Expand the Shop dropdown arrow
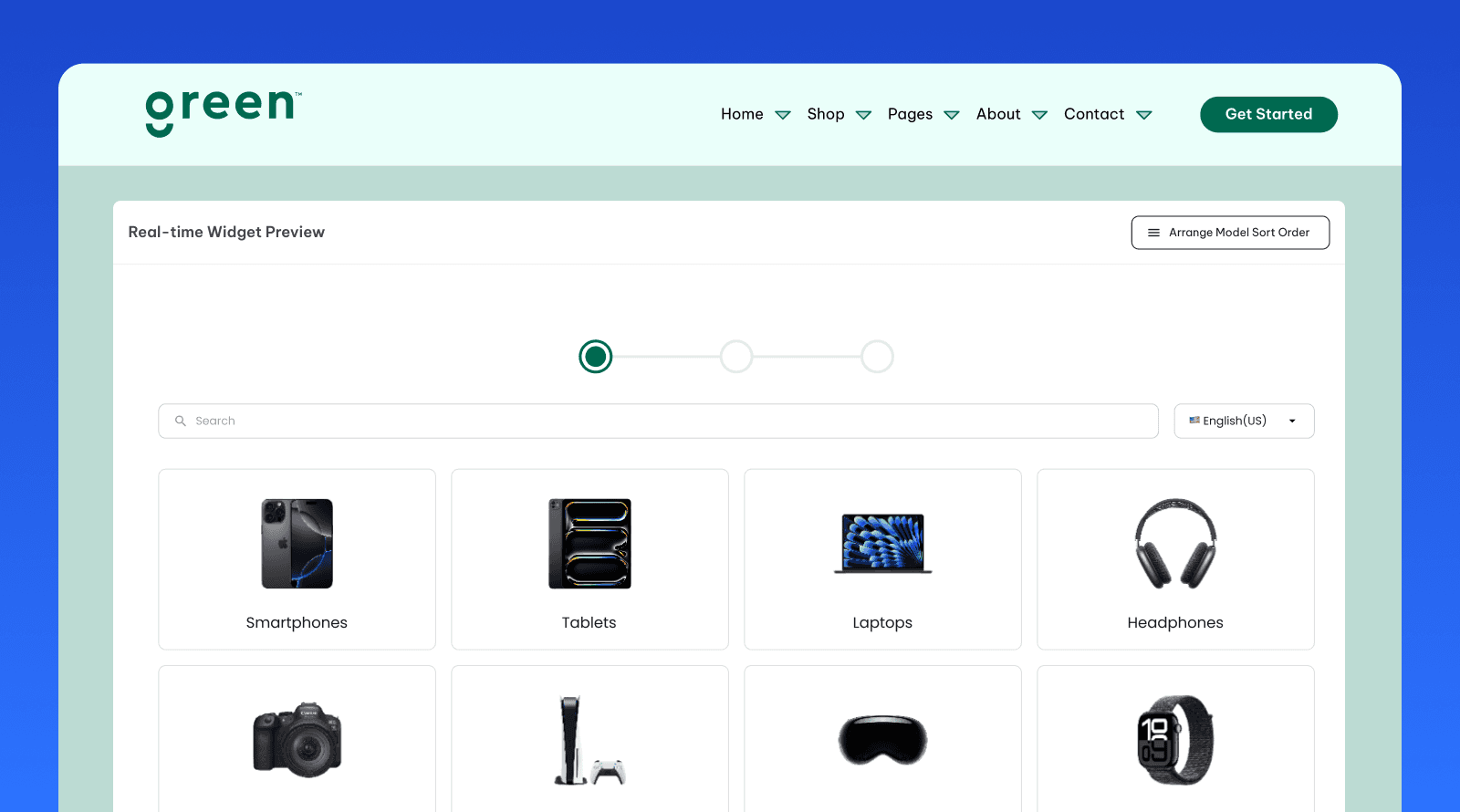The image size is (1460, 812). click(x=863, y=115)
